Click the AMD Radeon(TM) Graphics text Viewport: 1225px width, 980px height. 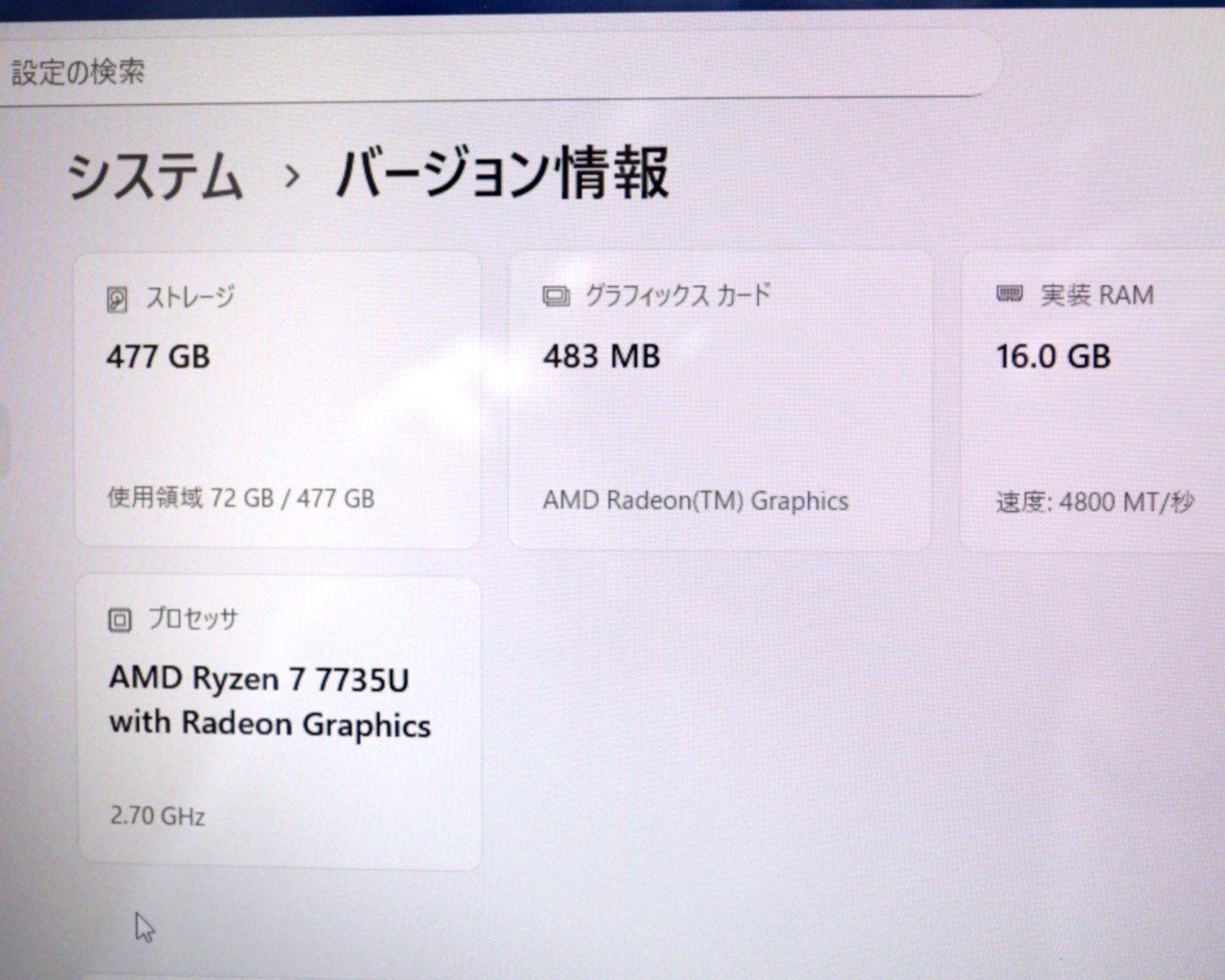pyautogui.click(x=695, y=501)
